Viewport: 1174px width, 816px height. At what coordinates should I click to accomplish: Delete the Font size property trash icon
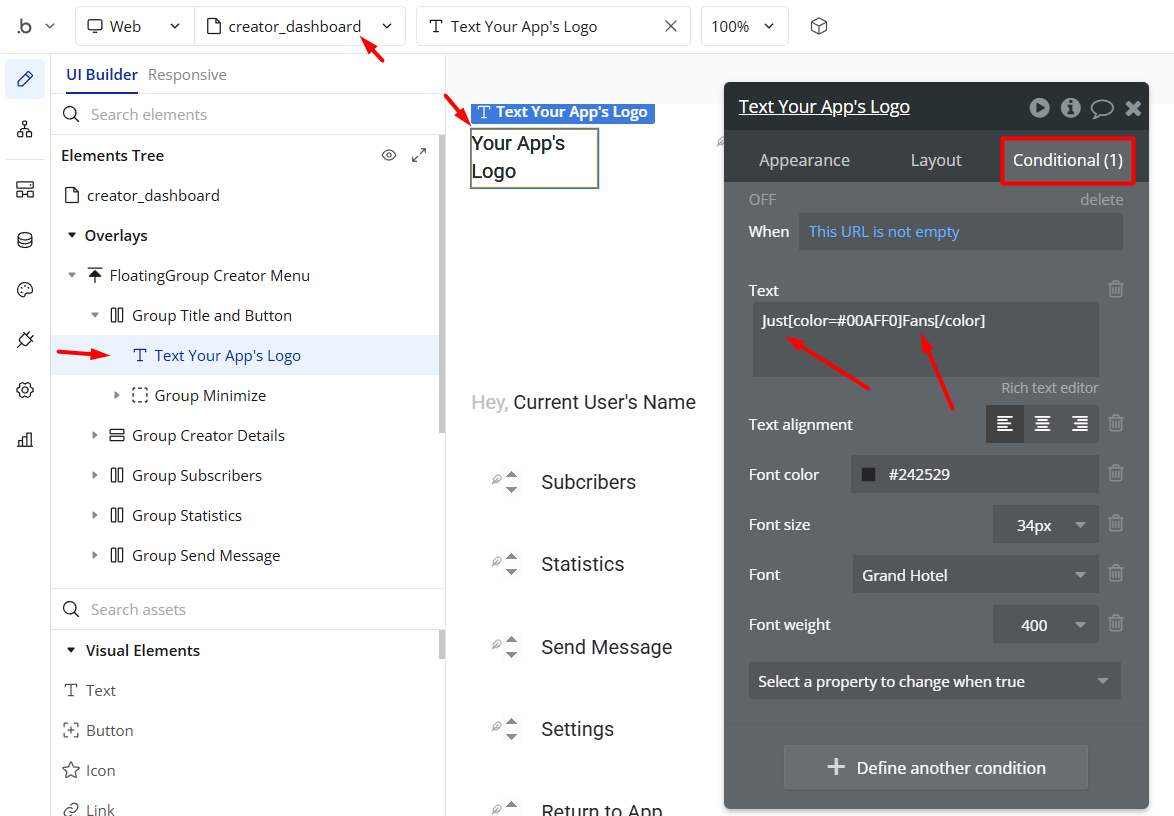[x=1116, y=524]
